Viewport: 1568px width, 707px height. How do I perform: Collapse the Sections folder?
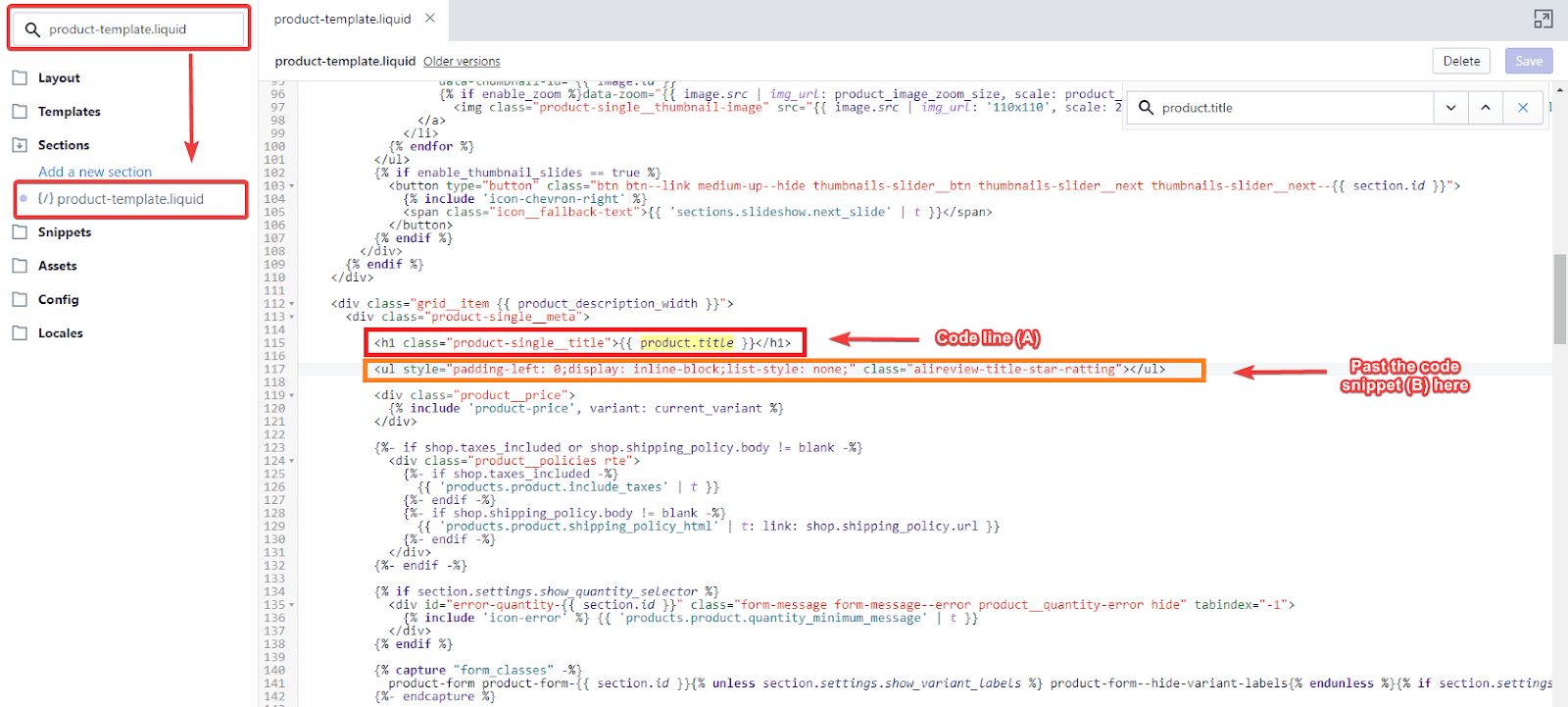click(64, 145)
